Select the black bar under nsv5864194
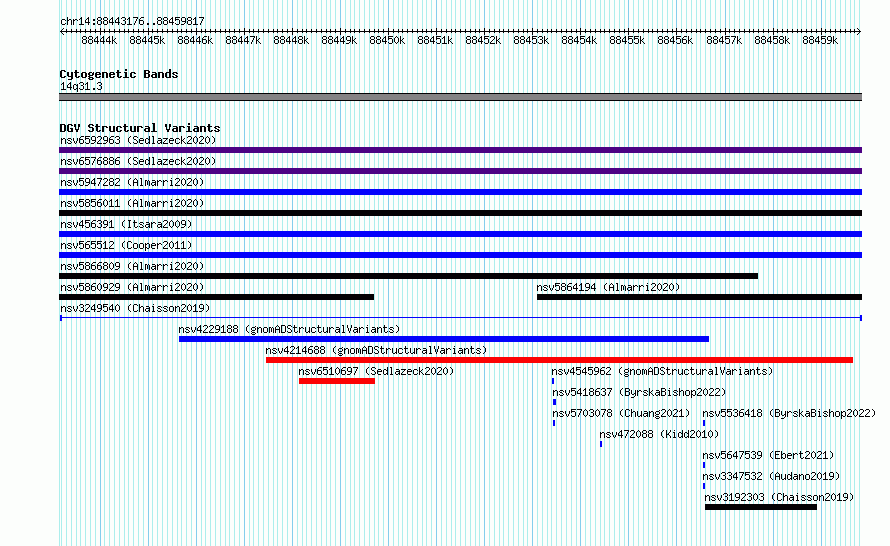Viewport: 890px width, 546px height. point(699,297)
